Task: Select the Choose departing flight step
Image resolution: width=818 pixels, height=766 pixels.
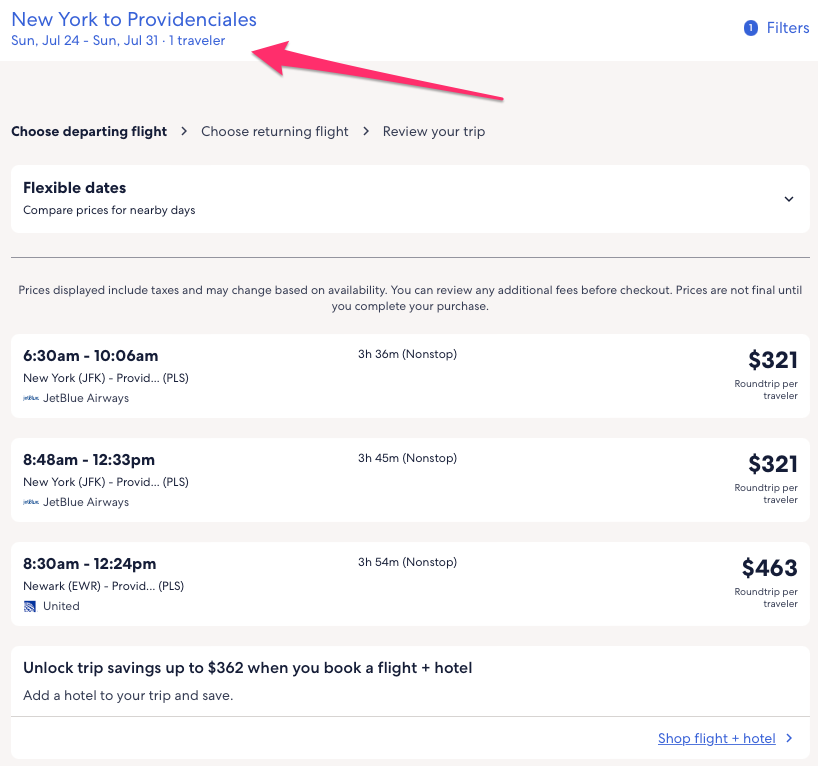Action: 89,131
